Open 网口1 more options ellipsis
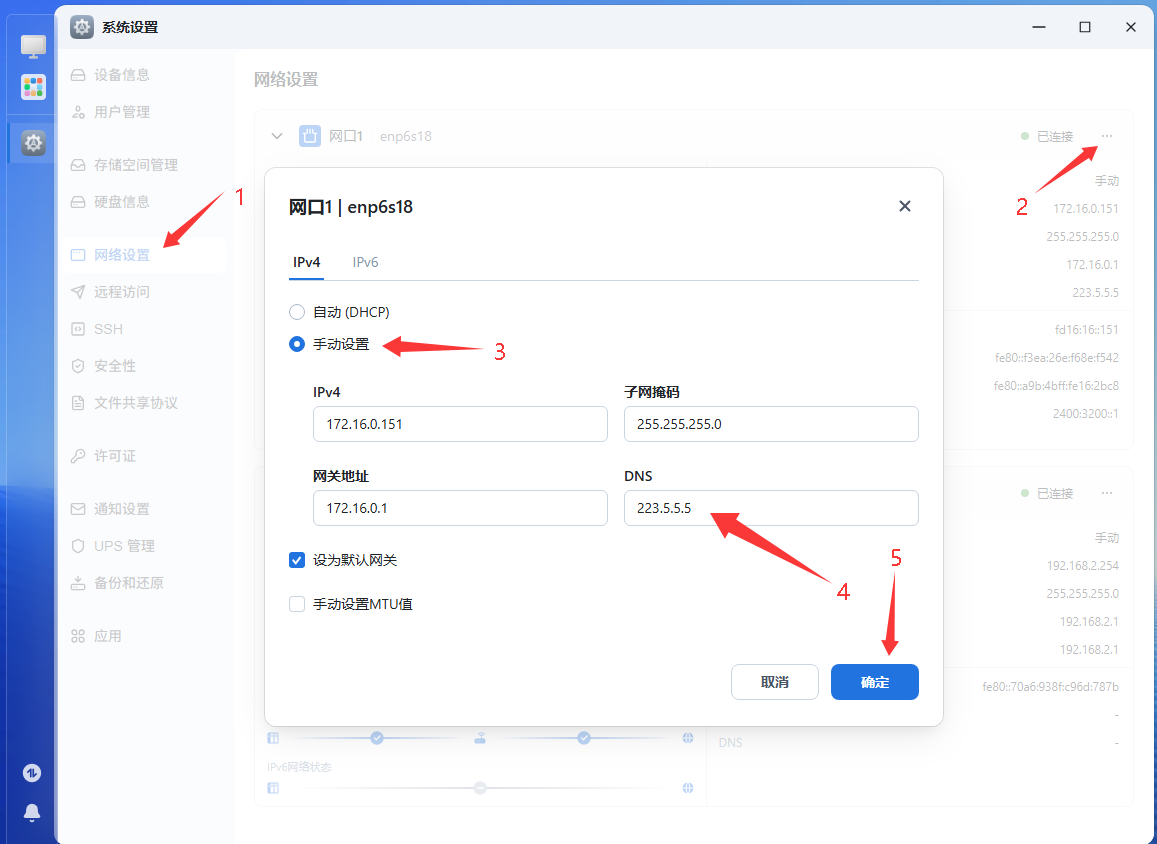The height and width of the screenshot is (844, 1157). click(x=1107, y=136)
